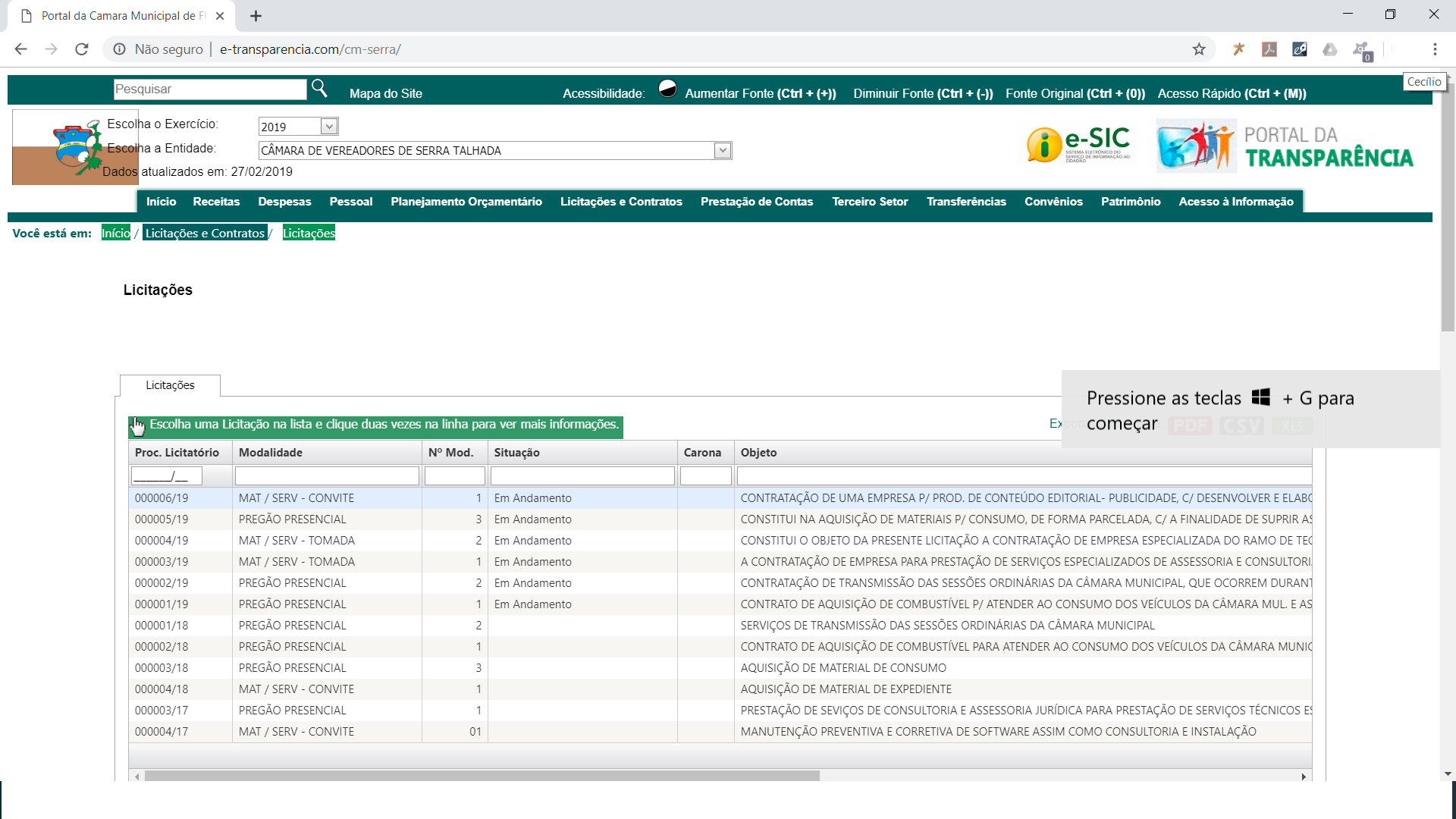This screenshot has width=1456, height=819.
Task: Click the Portal da Transparência logo
Action: [1285, 146]
